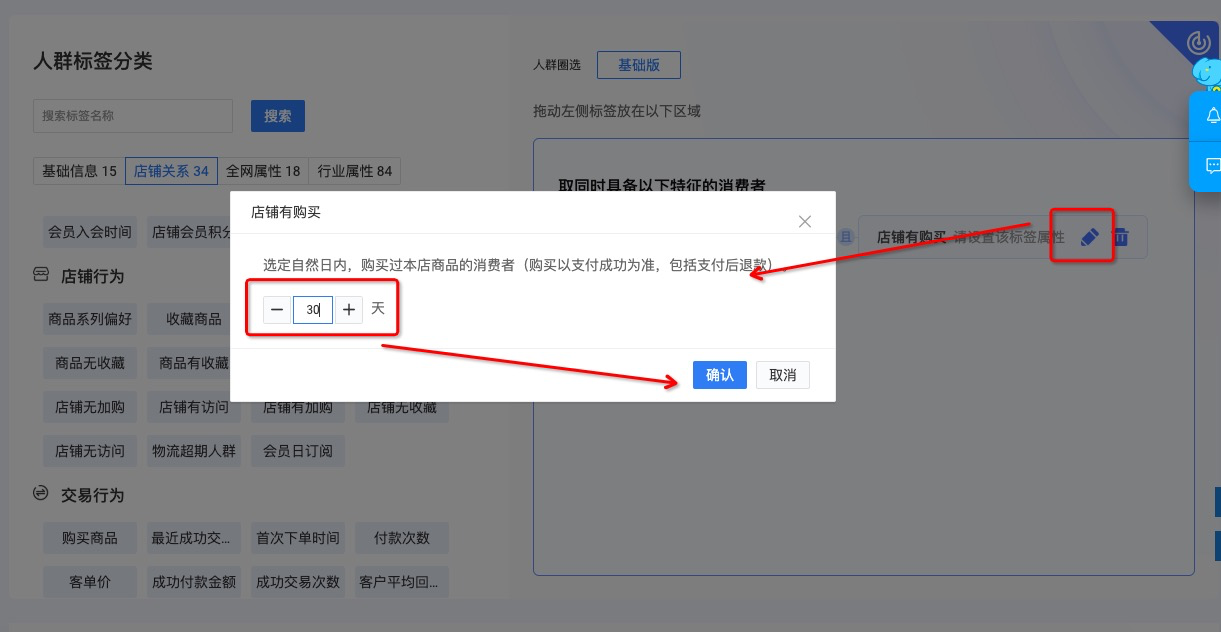
Task: Select the 店铺关系 34 tab
Action: 171,171
